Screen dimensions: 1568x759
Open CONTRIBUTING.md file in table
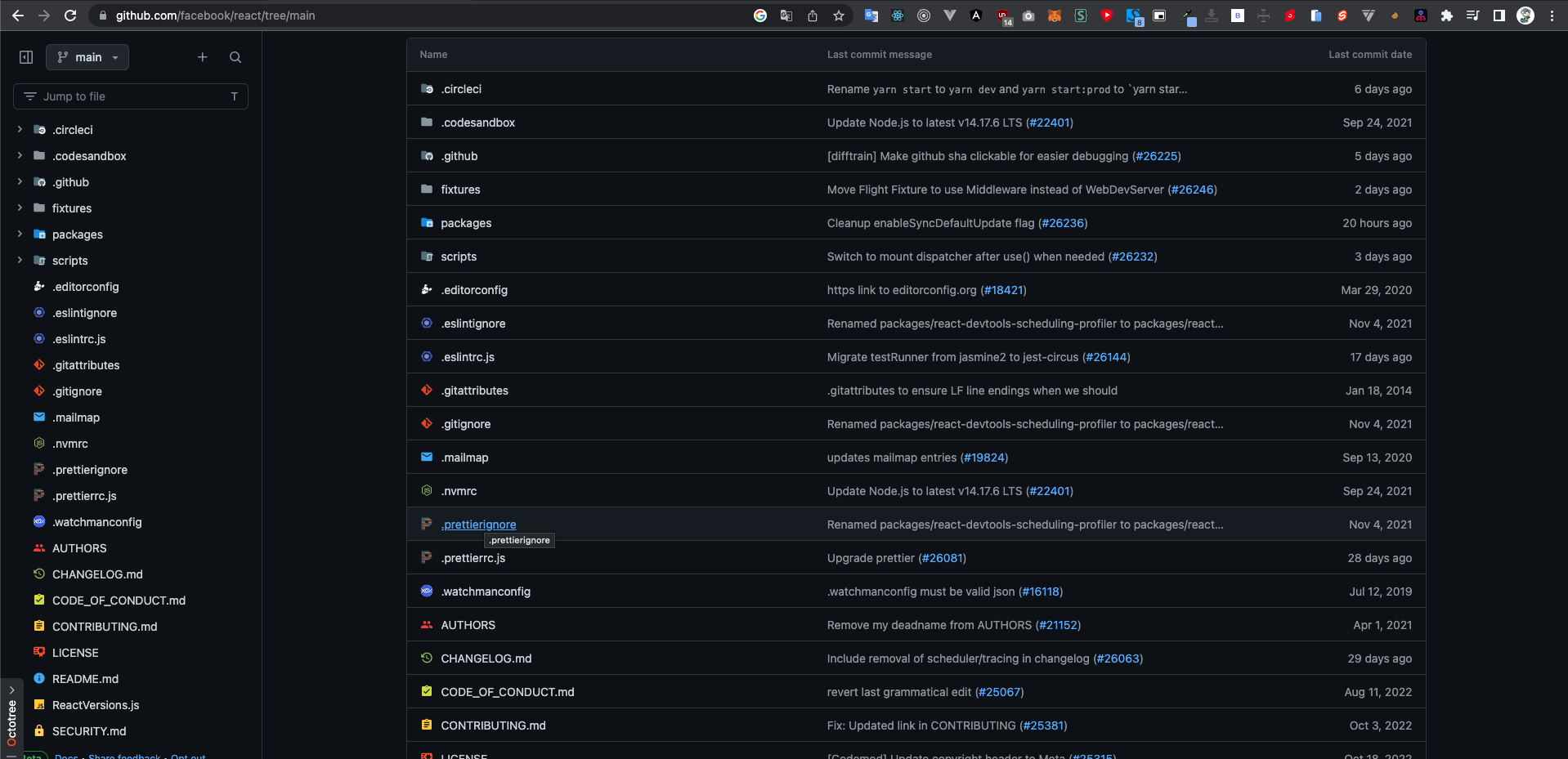493,726
